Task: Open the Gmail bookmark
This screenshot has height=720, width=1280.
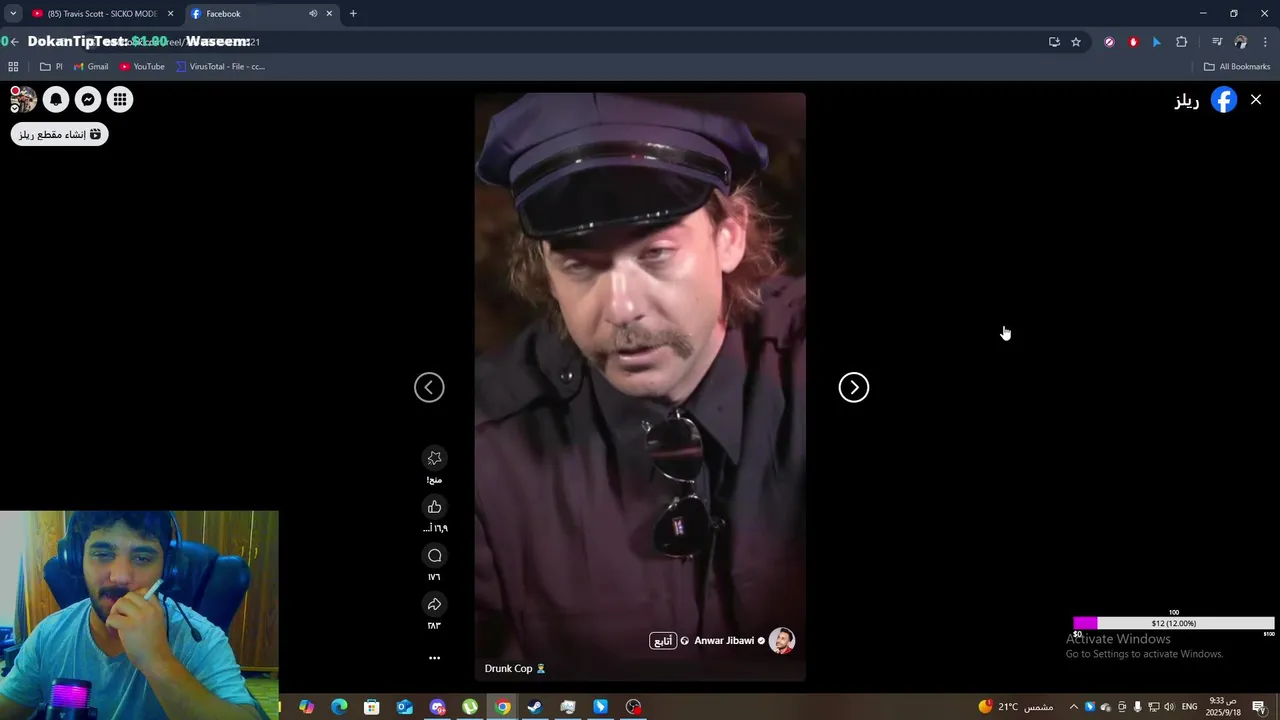Action: (x=91, y=67)
